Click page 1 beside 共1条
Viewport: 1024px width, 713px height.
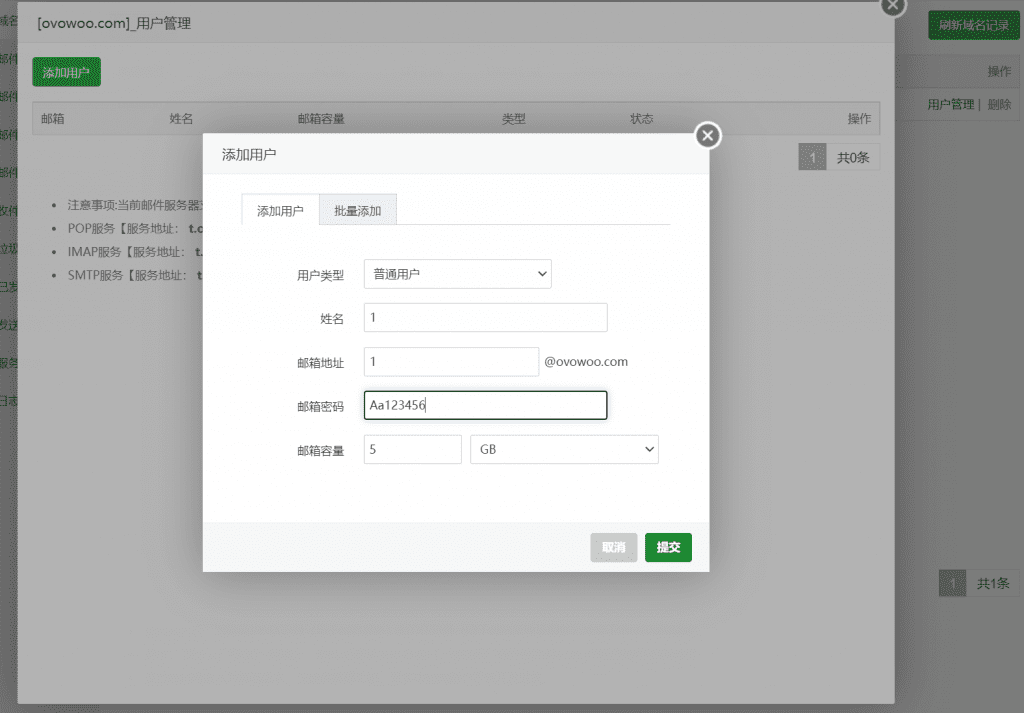tap(952, 584)
